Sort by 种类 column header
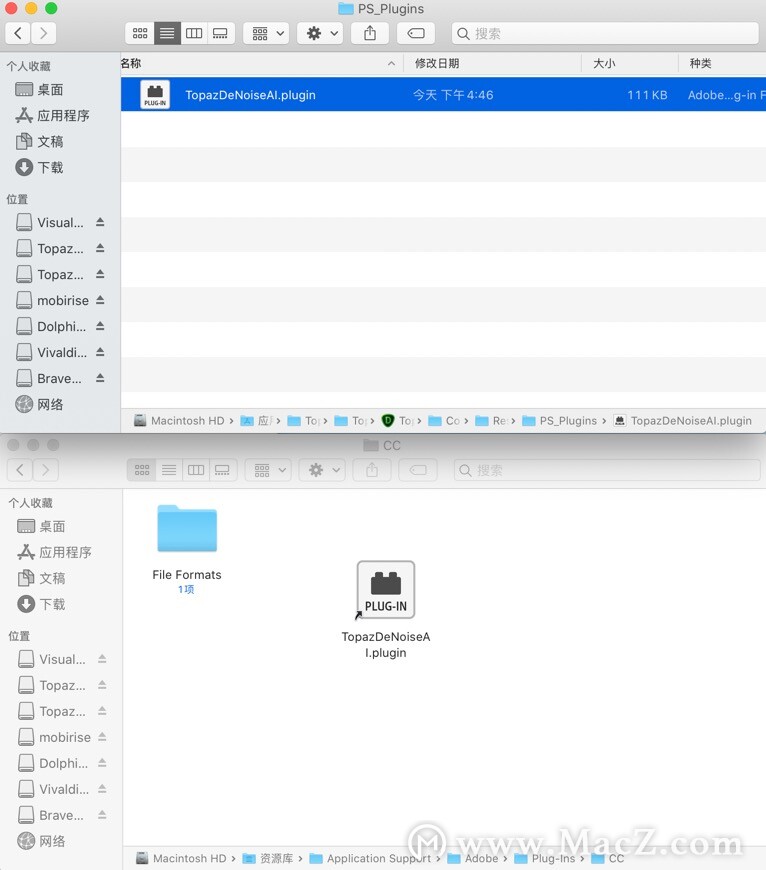 722,63
